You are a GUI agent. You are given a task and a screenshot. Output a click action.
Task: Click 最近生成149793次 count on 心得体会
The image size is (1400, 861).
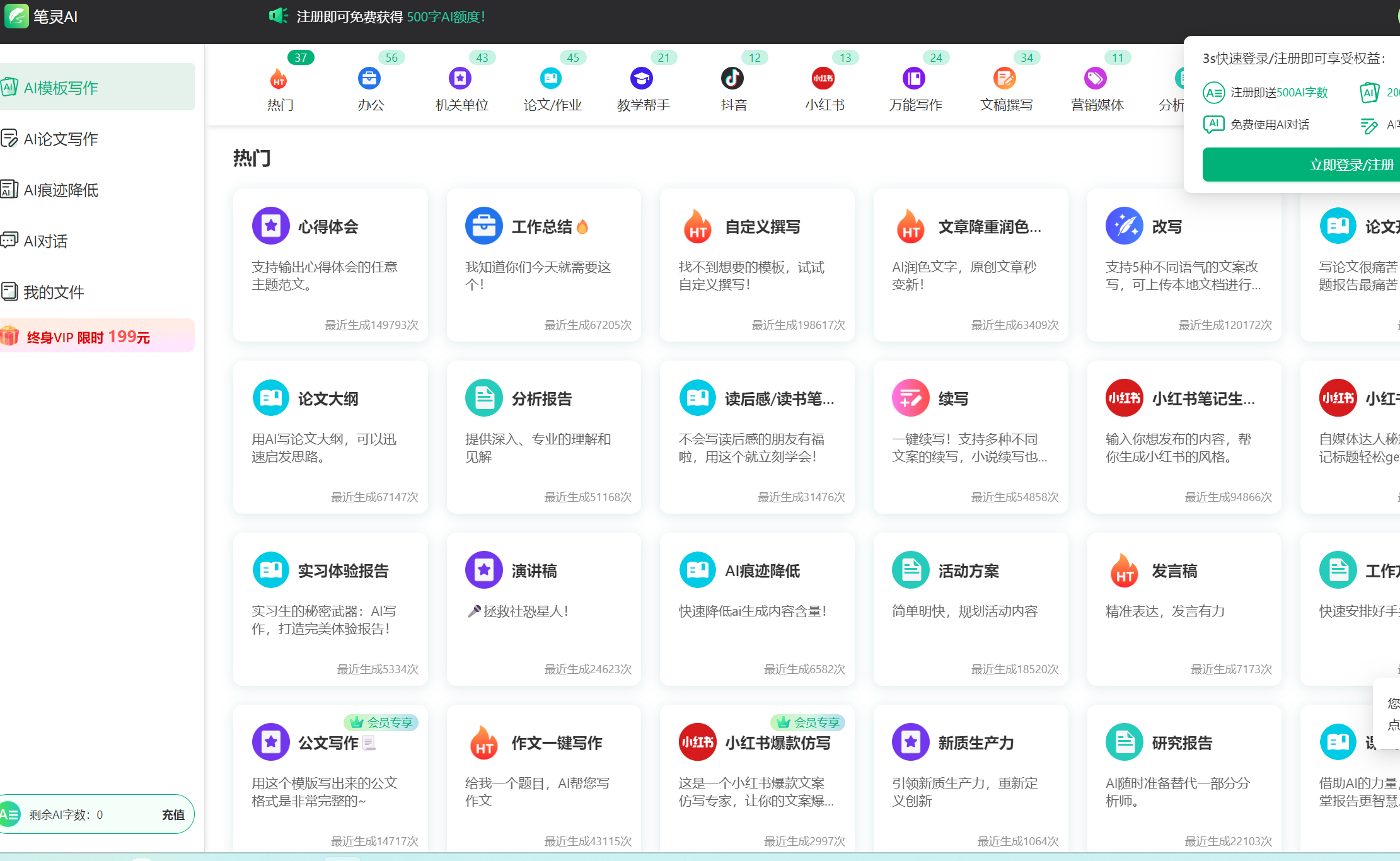coord(371,325)
